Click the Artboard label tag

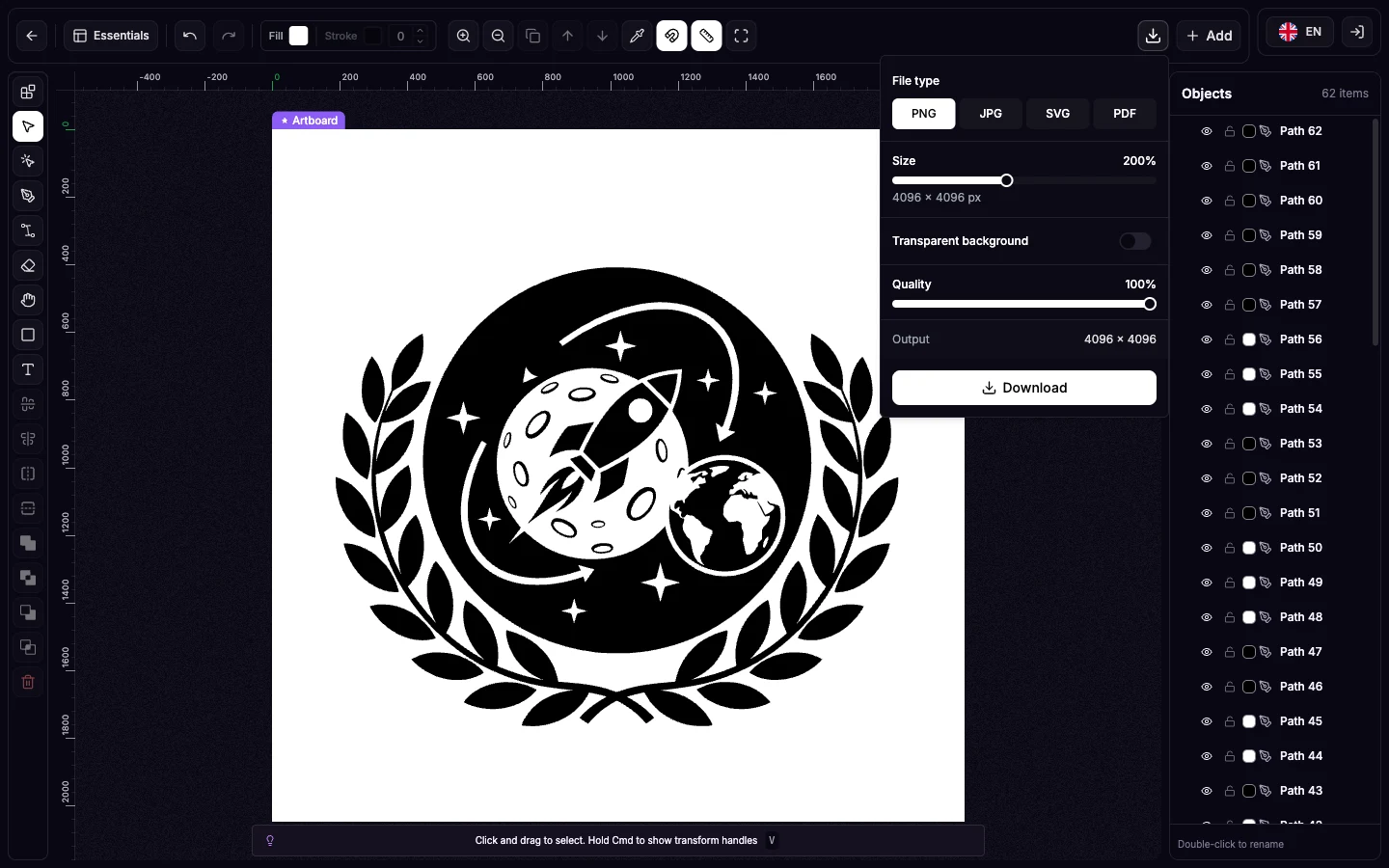click(309, 121)
